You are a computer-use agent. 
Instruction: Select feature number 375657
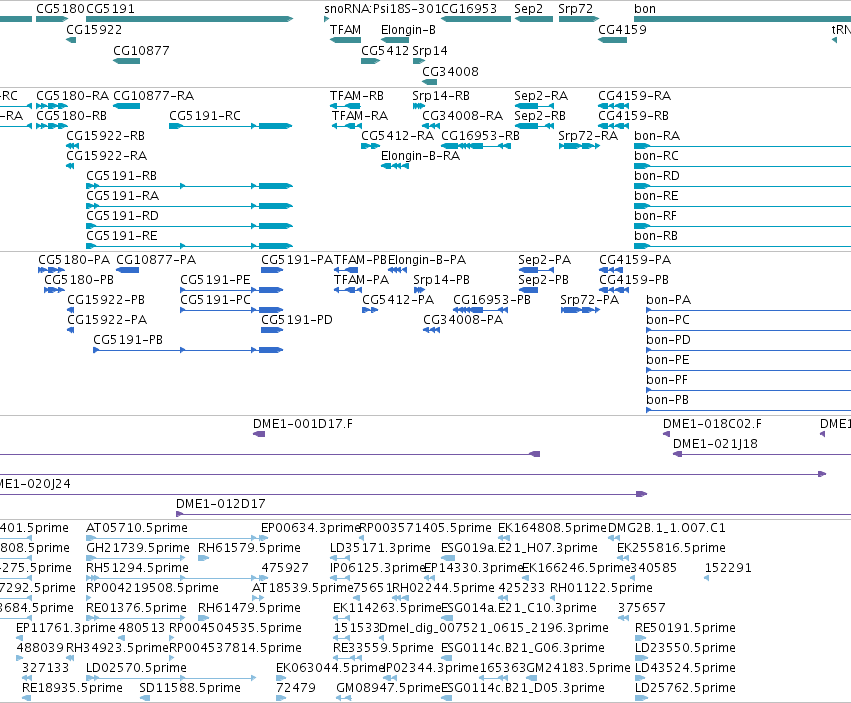(x=642, y=607)
